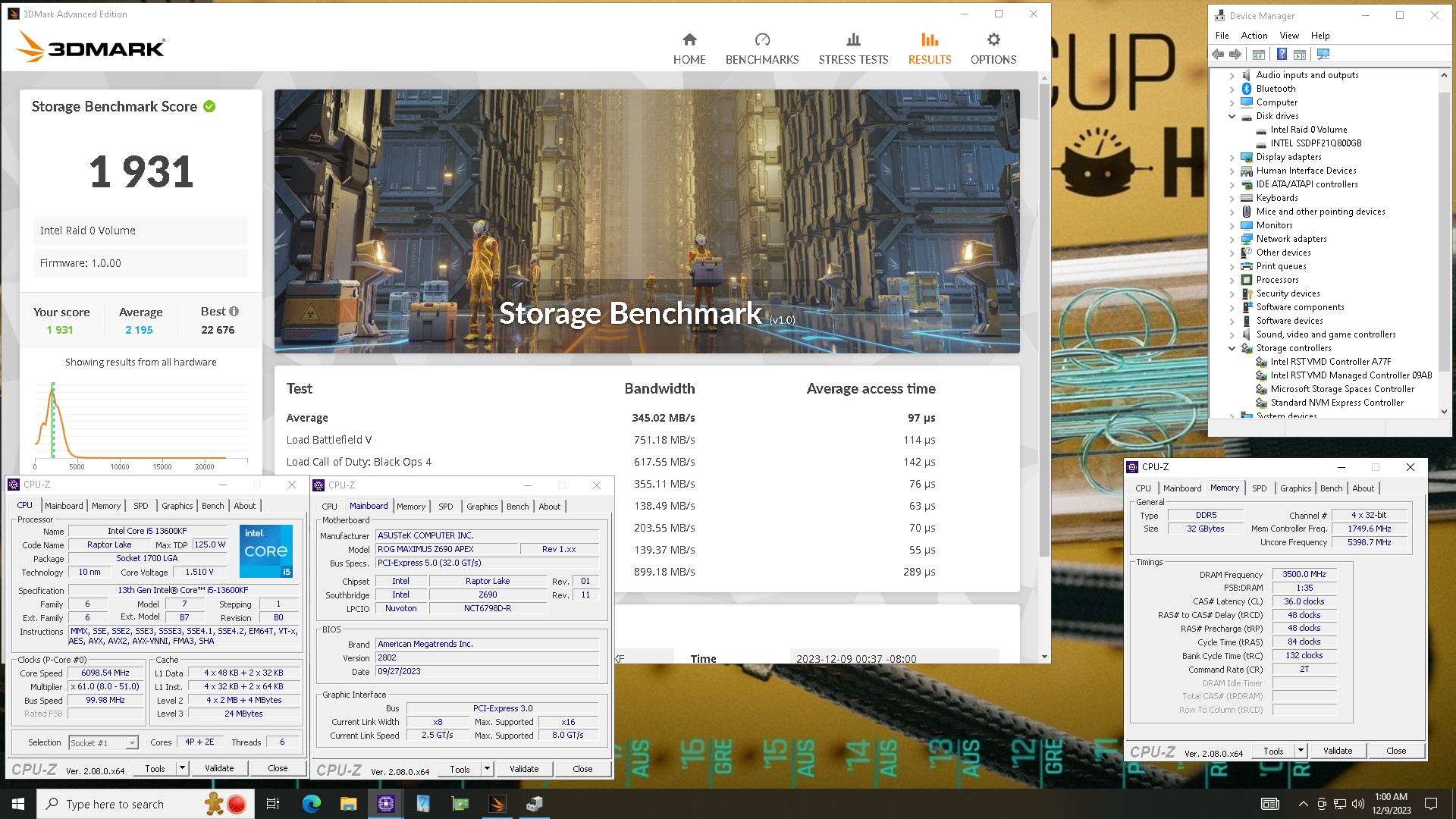
Task: Select Standard NVM Express Controller entry
Action: [1337, 403]
